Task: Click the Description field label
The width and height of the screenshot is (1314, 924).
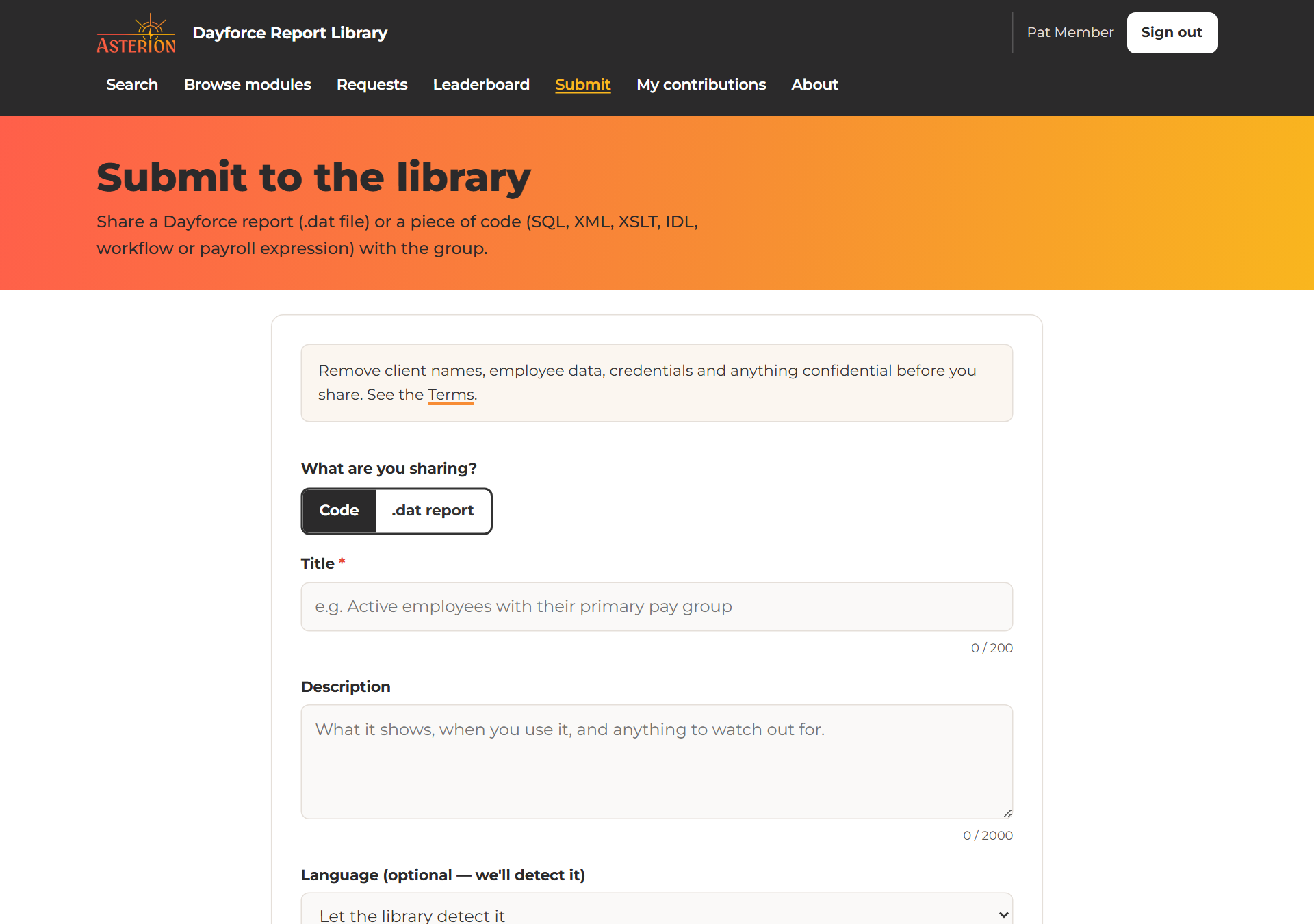Action: click(346, 686)
